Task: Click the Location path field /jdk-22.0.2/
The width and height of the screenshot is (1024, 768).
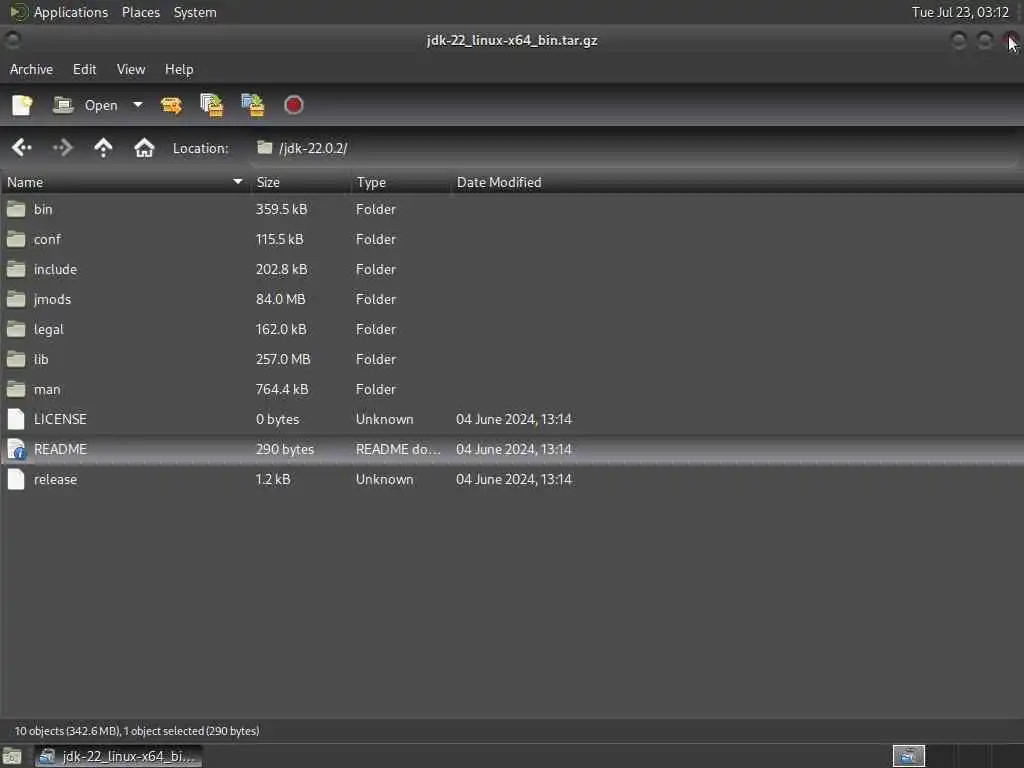Action: [633, 148]
